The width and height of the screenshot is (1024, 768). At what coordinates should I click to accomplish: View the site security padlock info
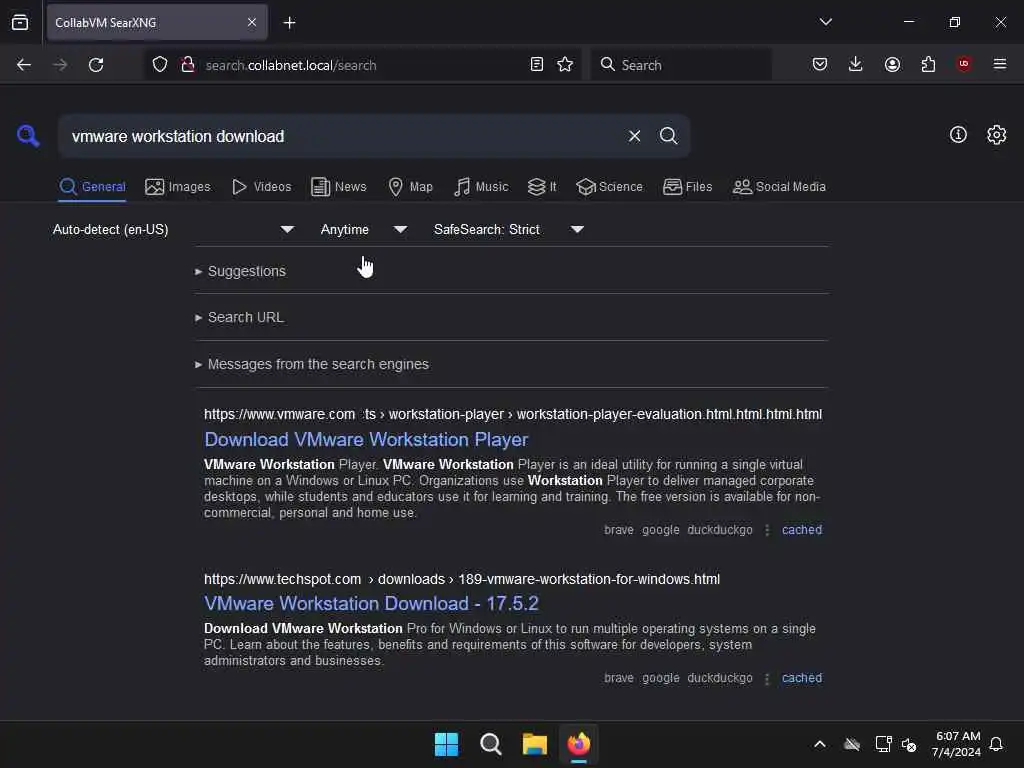[x=188, y=64]
